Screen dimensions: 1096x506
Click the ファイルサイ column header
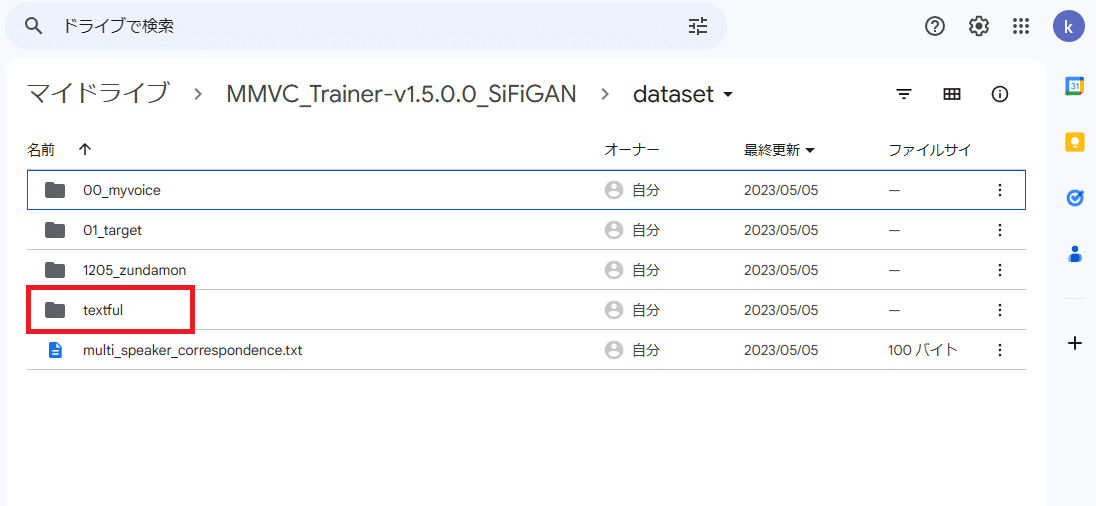[x=929, y=150]
